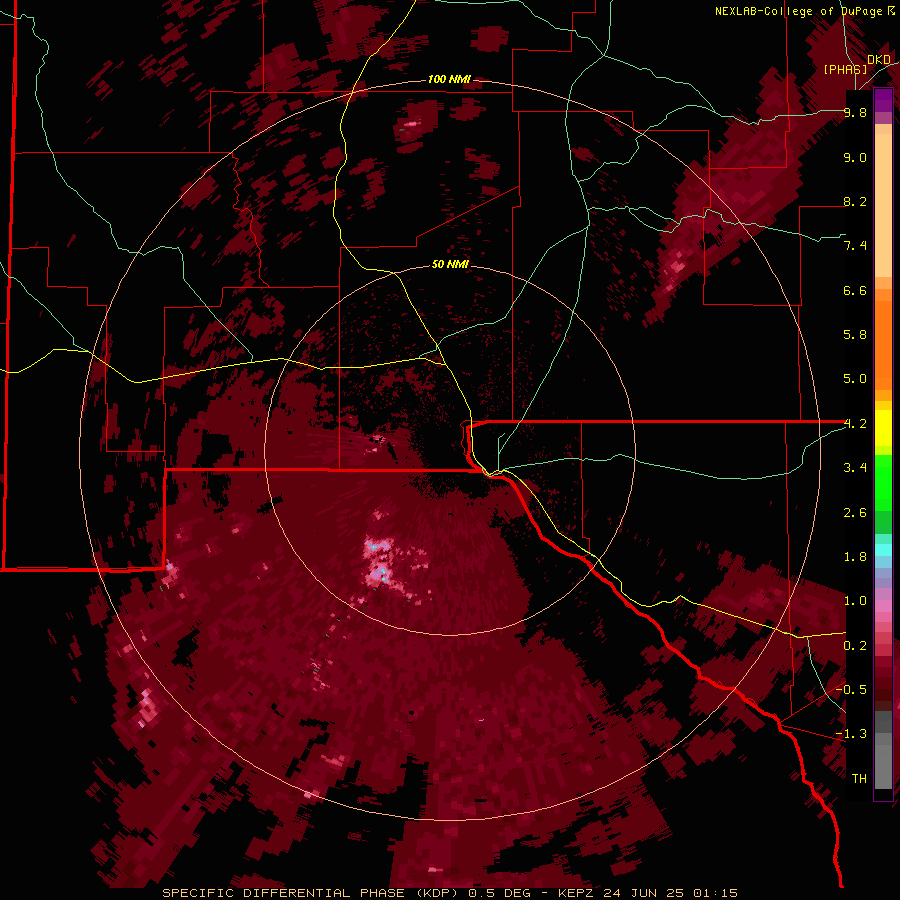900x900 pixels.
Task: Click the 3.4 value on the color scale
Action: point(855,468)
